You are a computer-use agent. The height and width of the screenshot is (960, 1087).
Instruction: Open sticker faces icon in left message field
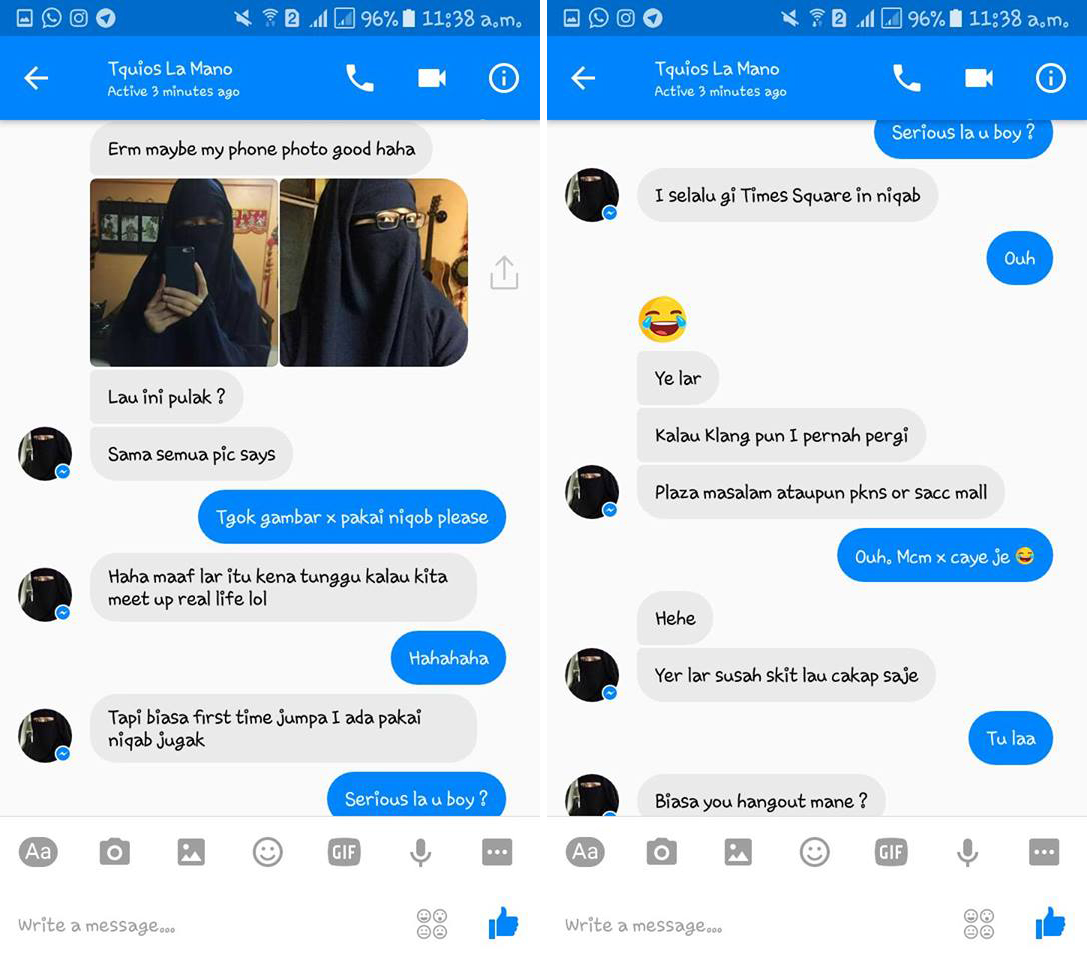click(x=432, y=924)
